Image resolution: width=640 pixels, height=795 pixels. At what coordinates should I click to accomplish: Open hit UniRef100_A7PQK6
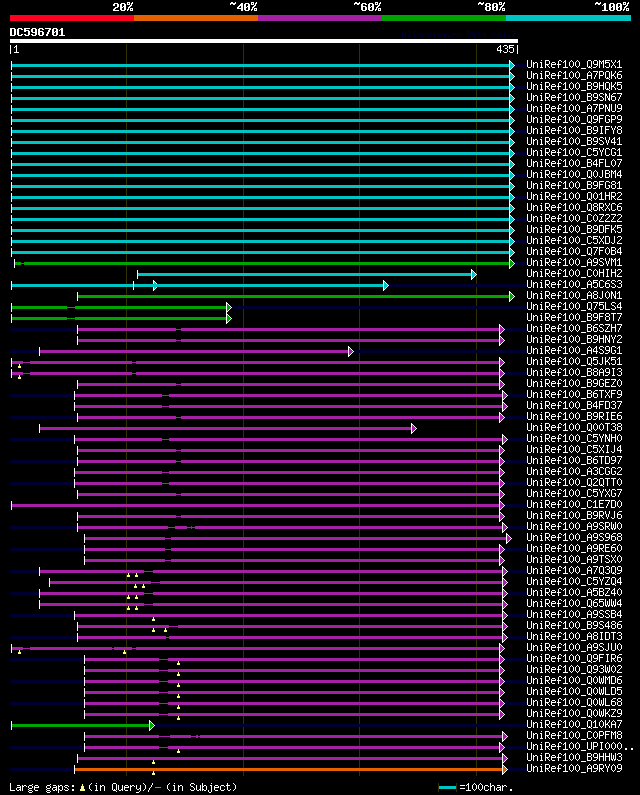tap(574, 76)
